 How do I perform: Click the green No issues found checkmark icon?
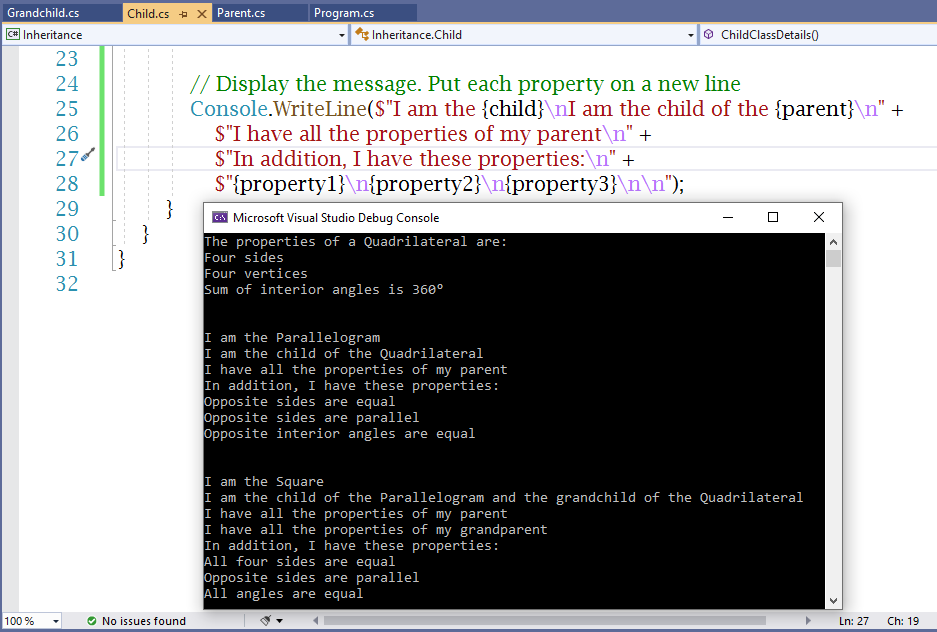(x=91, y=621)
